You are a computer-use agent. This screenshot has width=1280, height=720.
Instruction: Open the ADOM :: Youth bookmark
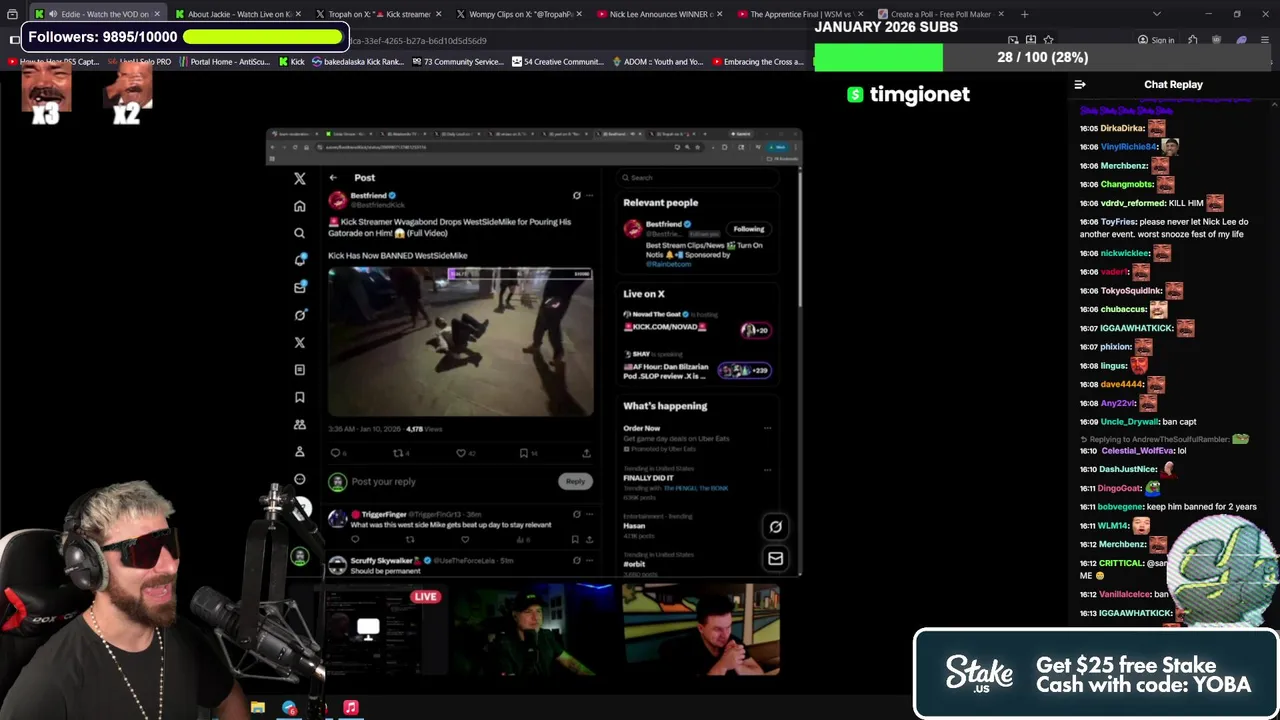[x=657, y=62]
